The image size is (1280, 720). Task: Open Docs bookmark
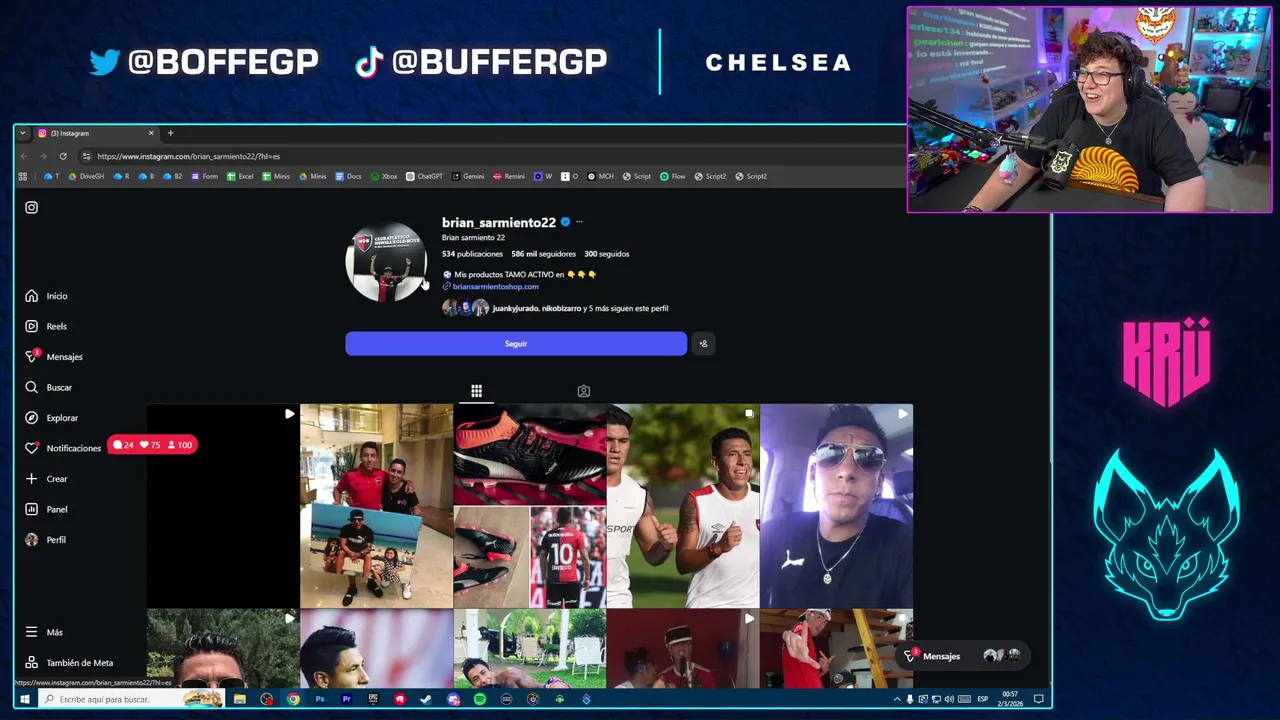point(348,176)
